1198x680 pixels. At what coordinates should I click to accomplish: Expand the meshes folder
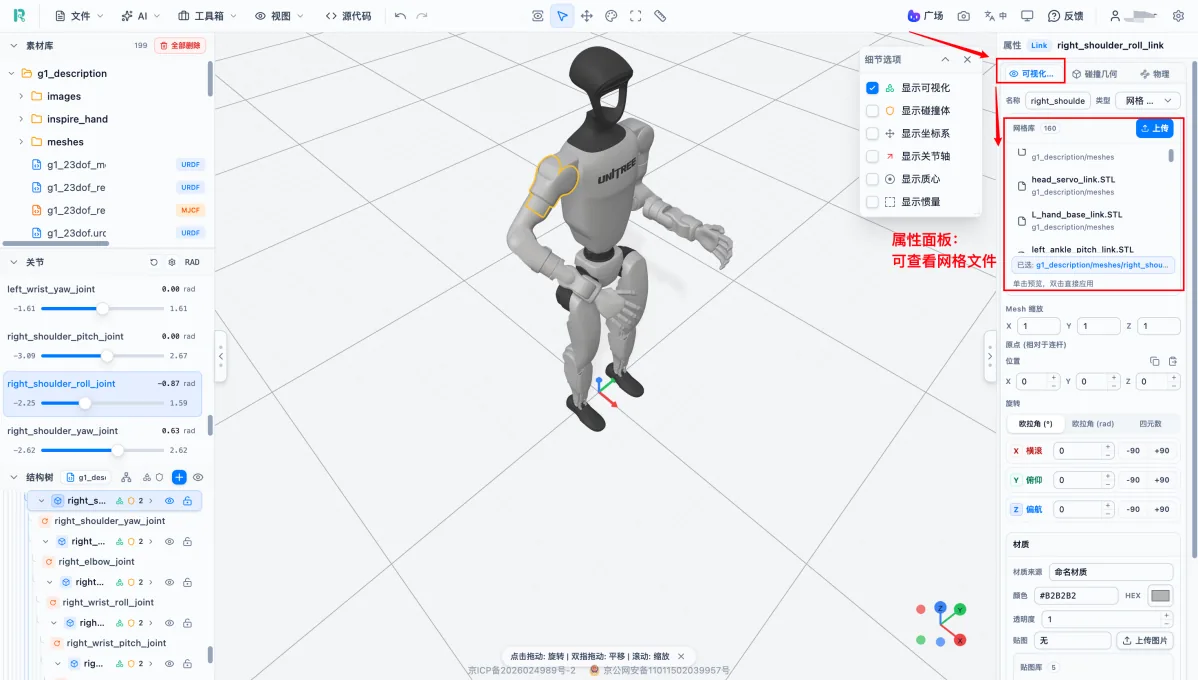tap(21, 142)
